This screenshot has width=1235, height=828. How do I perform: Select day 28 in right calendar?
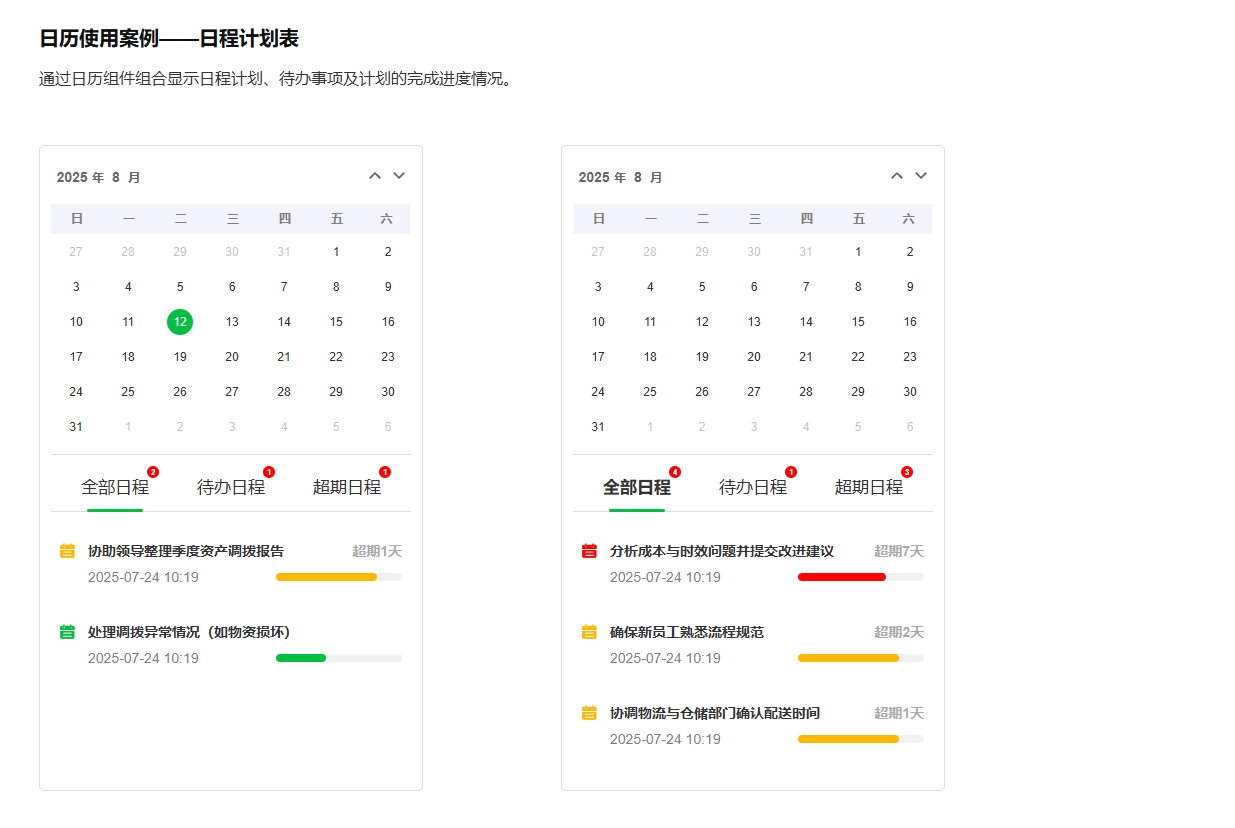[x=806, y=392]
